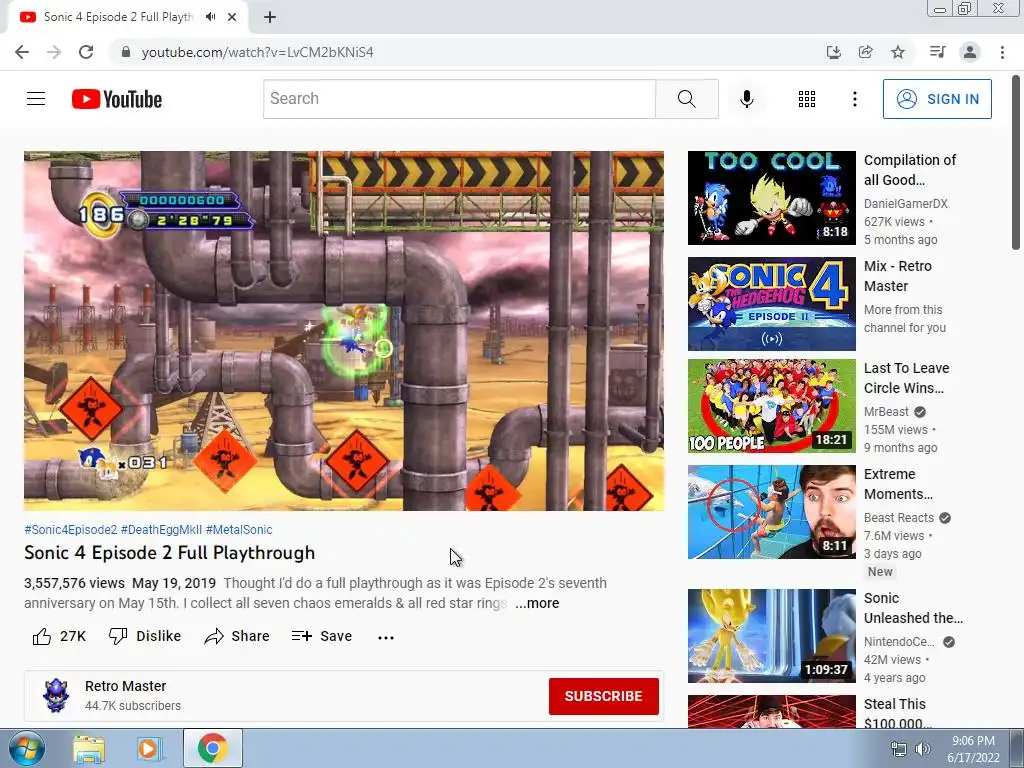This screenshot has height=768, width=1024.
Task: Open Last To Leave Circle thumbnail
Action: tap(771, 406)
